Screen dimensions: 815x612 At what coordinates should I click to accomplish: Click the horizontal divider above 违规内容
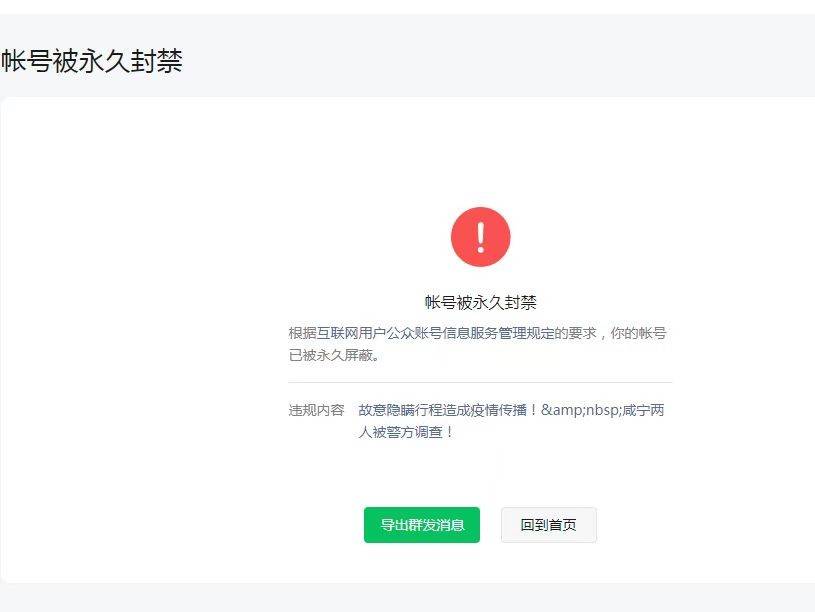tap(480, 383)
